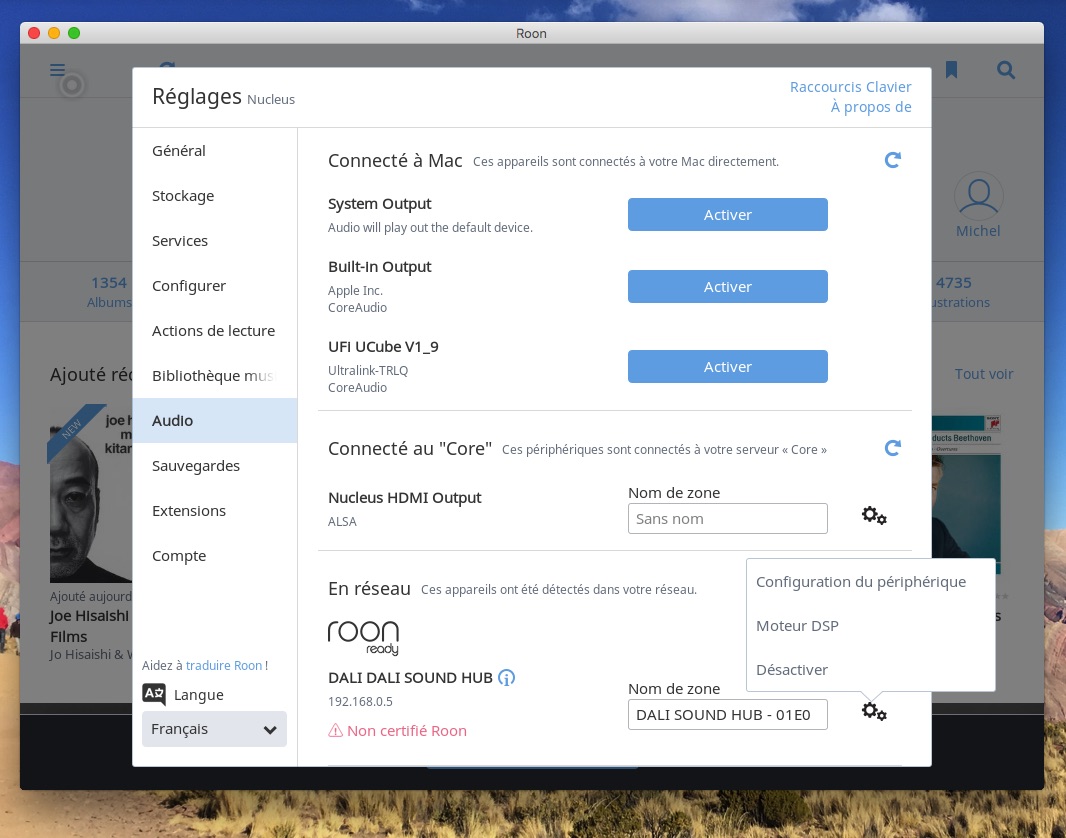
Task: Activate the Built-in Output device
Action: (727, 287)
